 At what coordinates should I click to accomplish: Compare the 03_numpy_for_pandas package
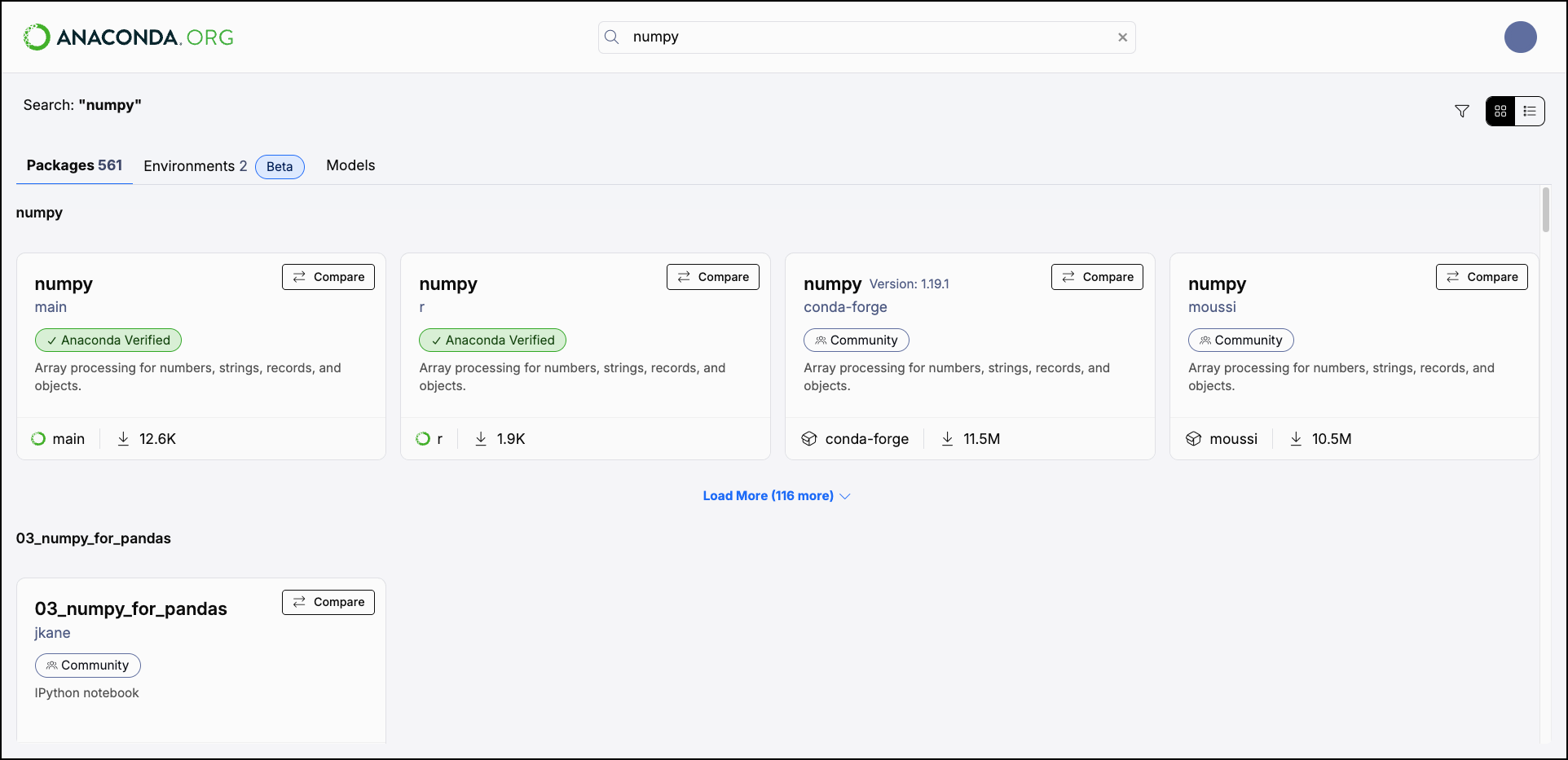click(x=328, y=602)
